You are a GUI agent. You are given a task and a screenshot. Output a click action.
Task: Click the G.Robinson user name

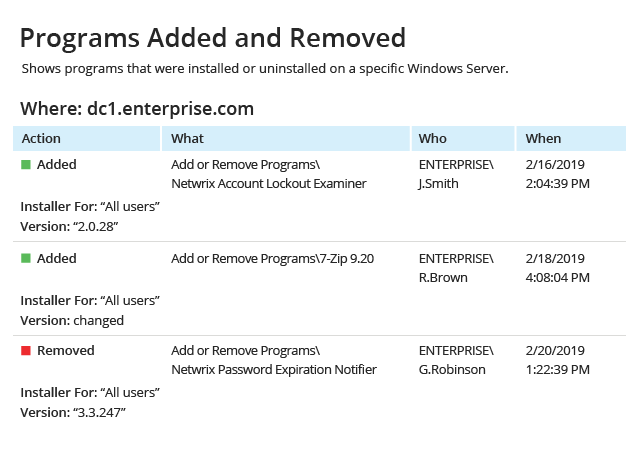(452, 370)
